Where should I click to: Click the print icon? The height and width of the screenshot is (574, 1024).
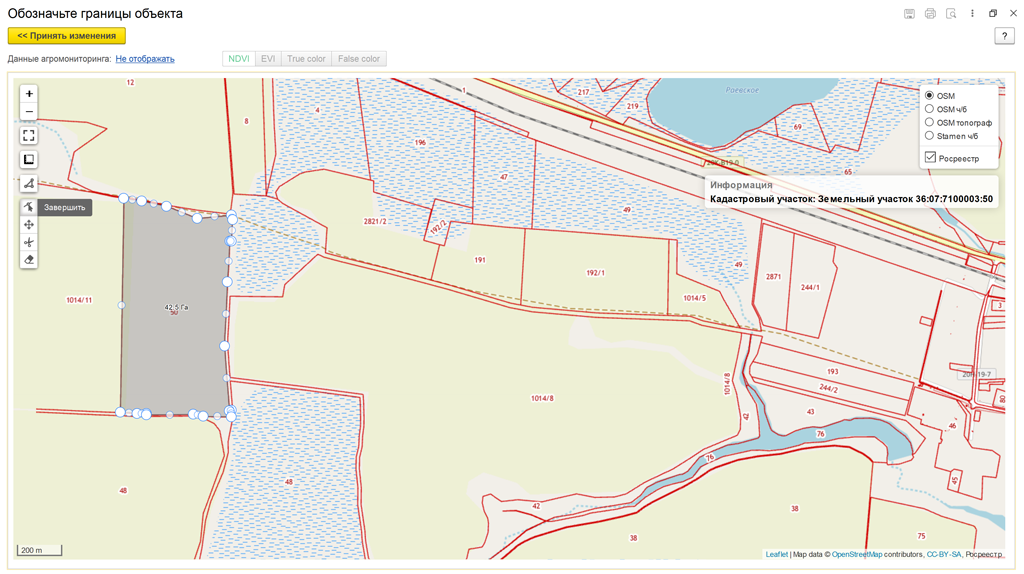point(930,14)
